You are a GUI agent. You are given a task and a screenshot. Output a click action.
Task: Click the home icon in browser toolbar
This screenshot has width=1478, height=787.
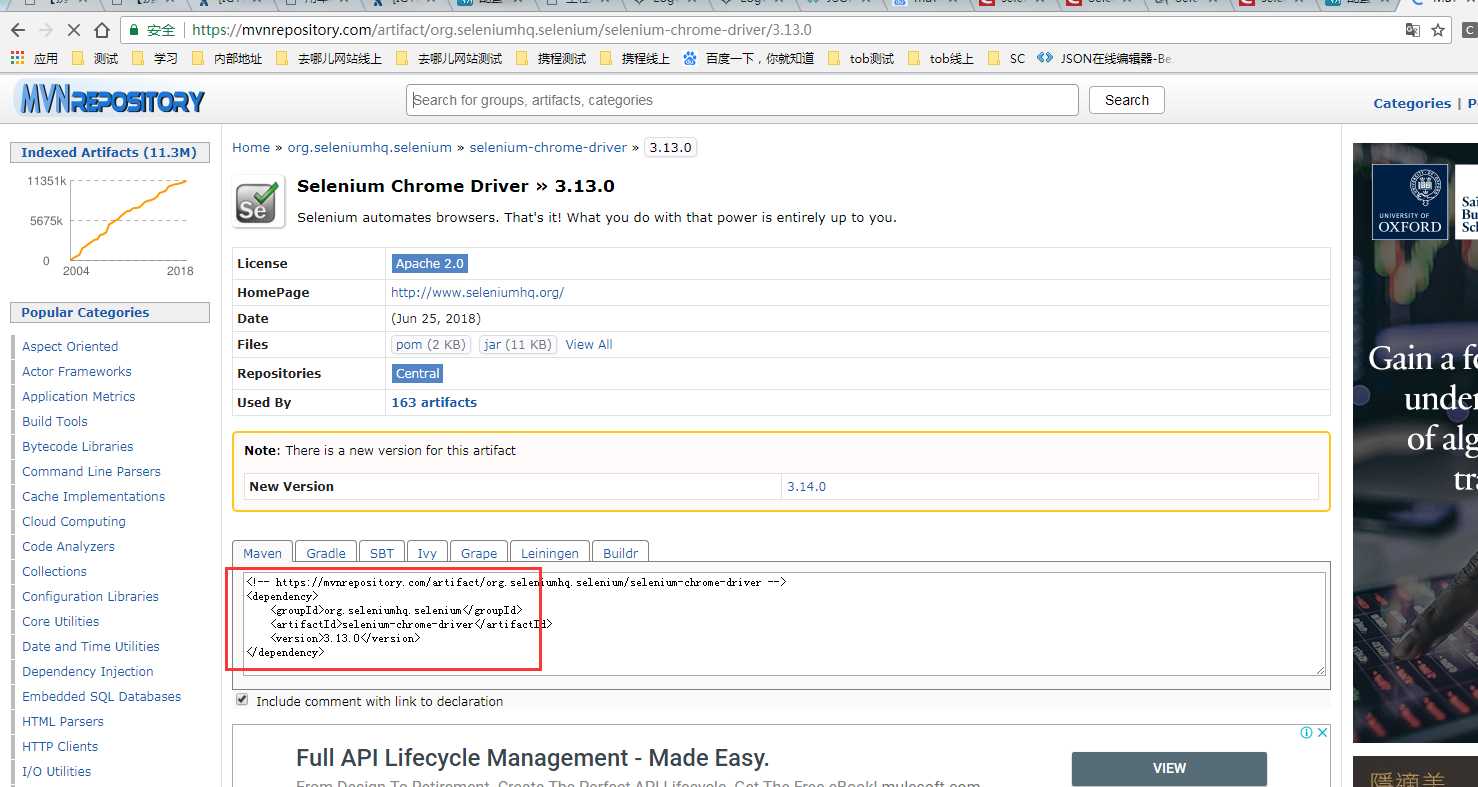102,30
